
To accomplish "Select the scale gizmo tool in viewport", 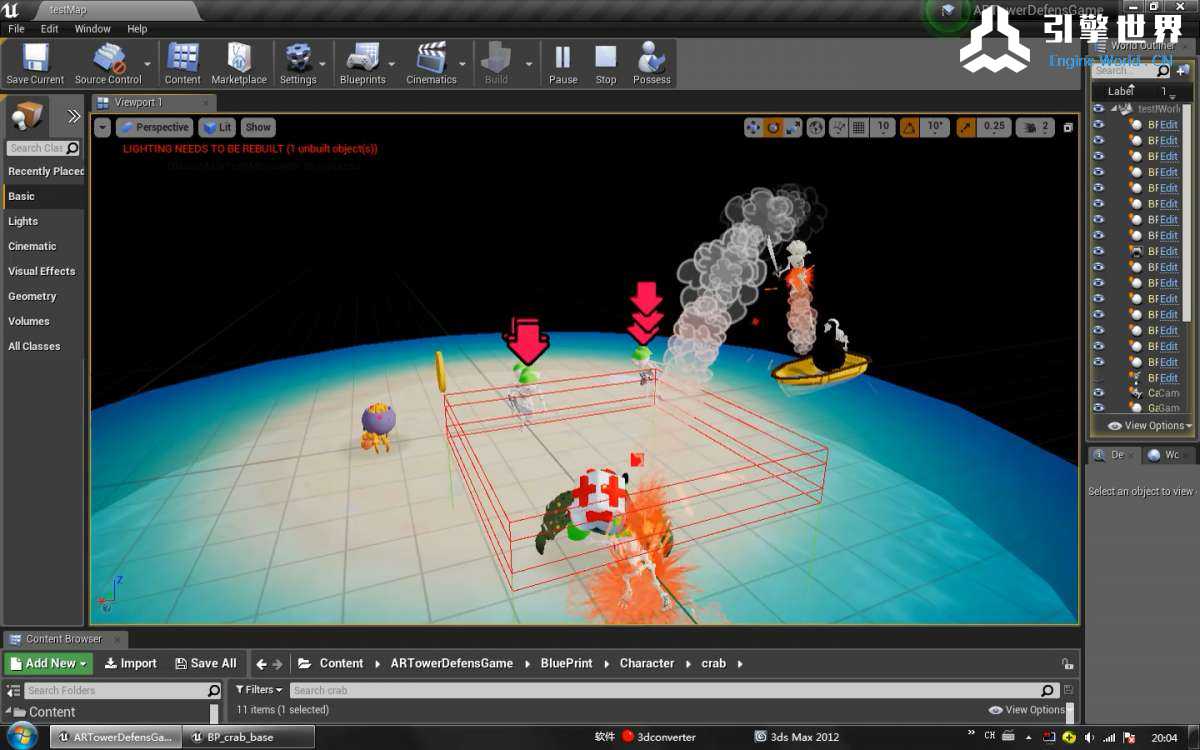I will [792, 127].
